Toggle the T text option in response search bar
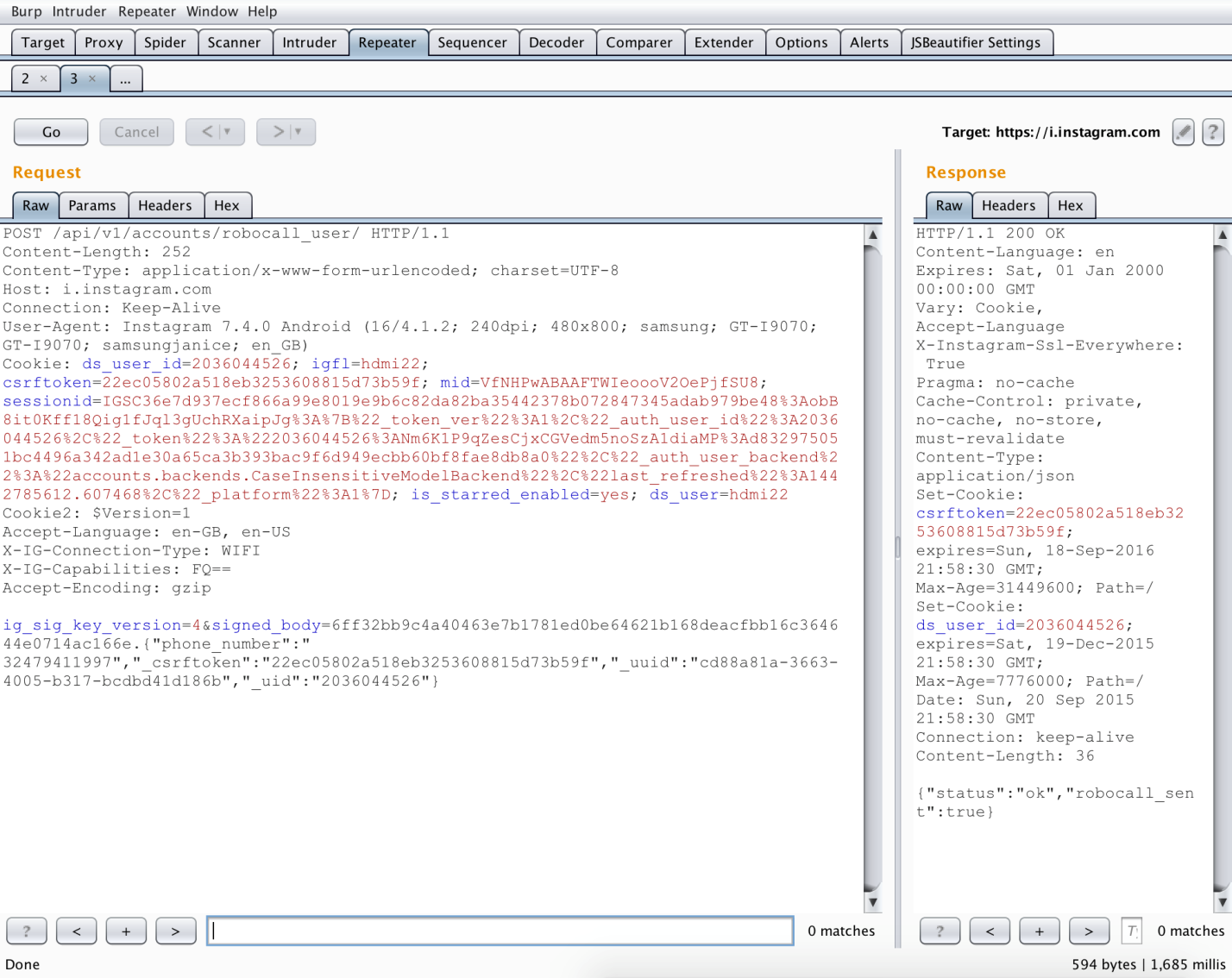Screen dimensions: 1232x978 (x=1131, y=931)
